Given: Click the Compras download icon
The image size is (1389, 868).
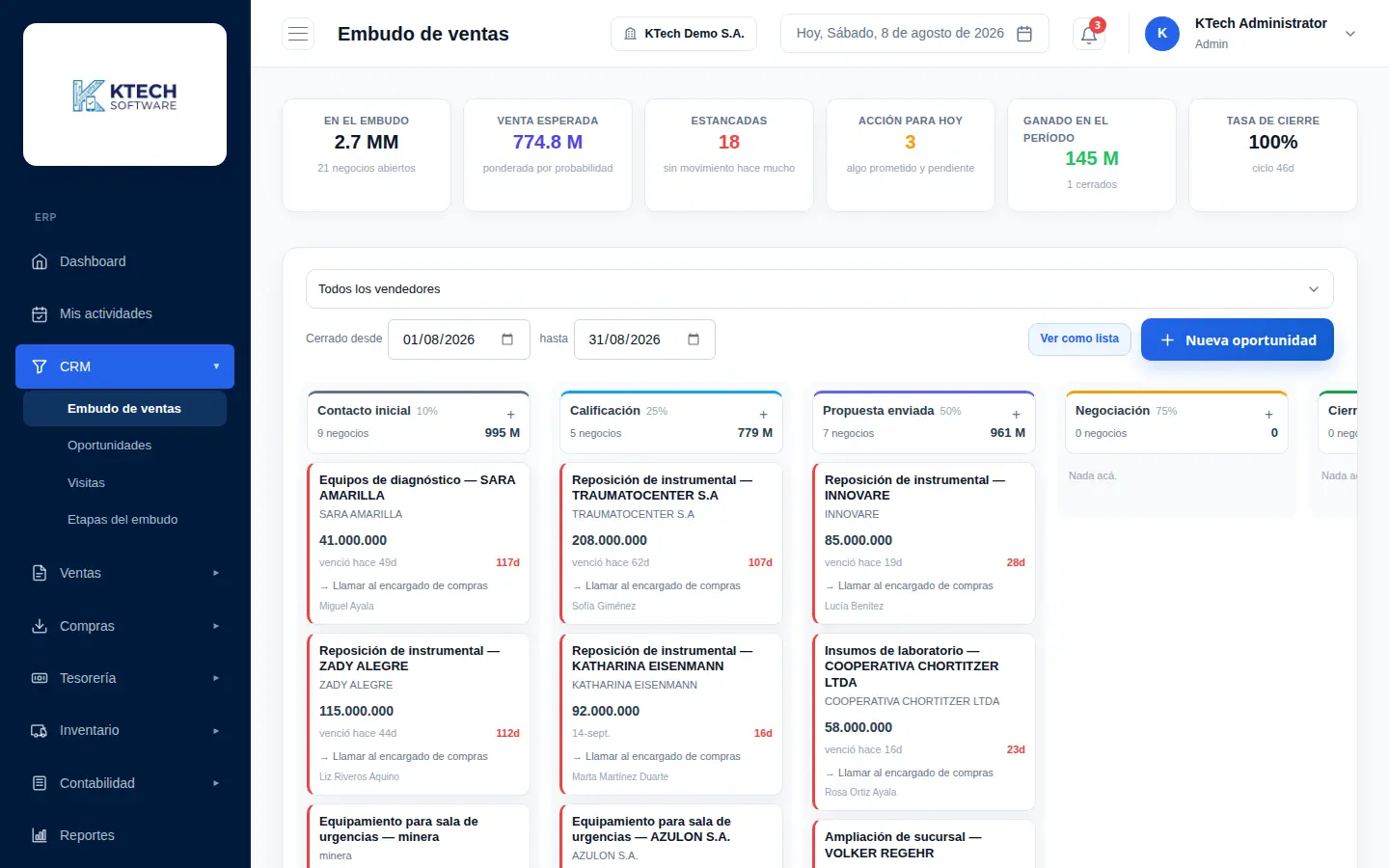Looking at the screenshot, I should [x=40, y=626].
